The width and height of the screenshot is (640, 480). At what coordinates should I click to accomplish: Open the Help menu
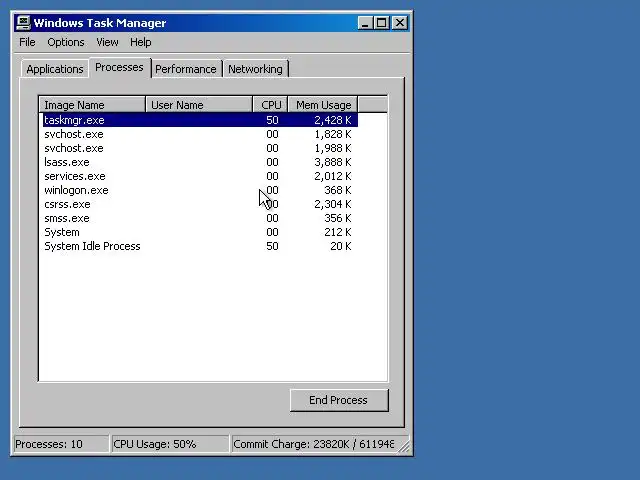pos(140,42)
